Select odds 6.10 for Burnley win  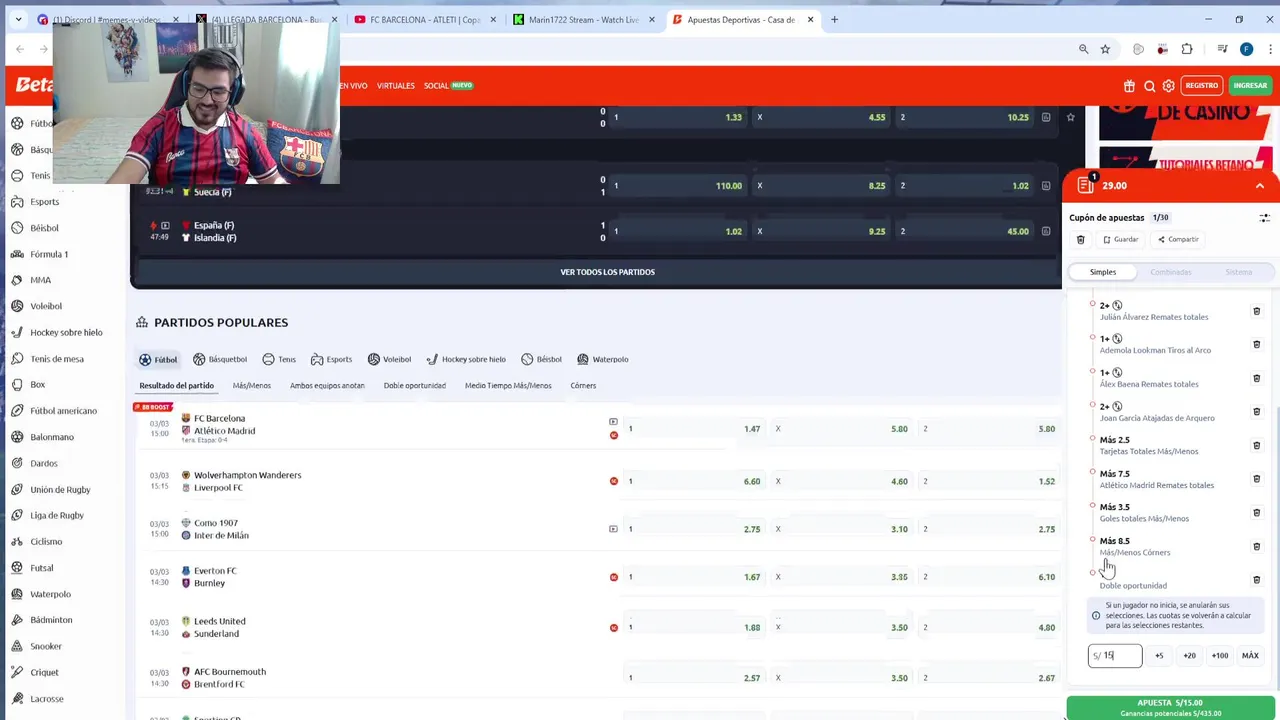[987, 577]
